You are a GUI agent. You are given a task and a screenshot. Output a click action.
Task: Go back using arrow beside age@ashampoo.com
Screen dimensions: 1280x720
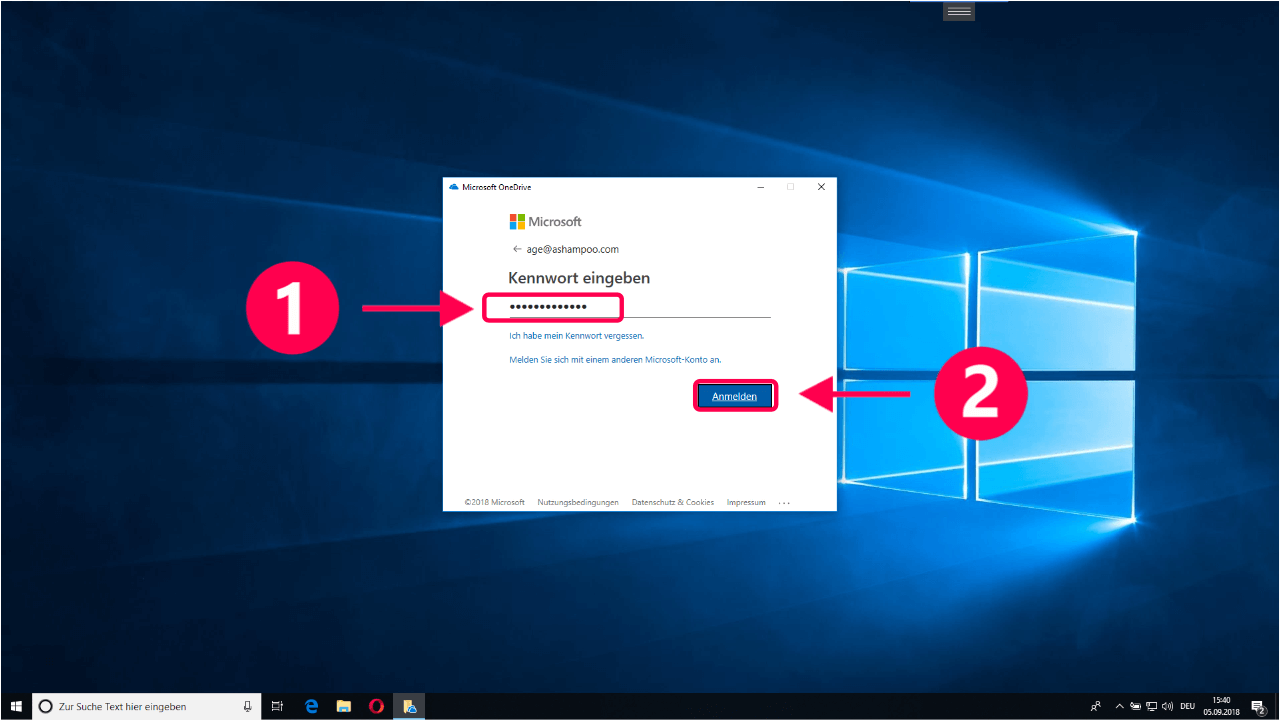517,249
